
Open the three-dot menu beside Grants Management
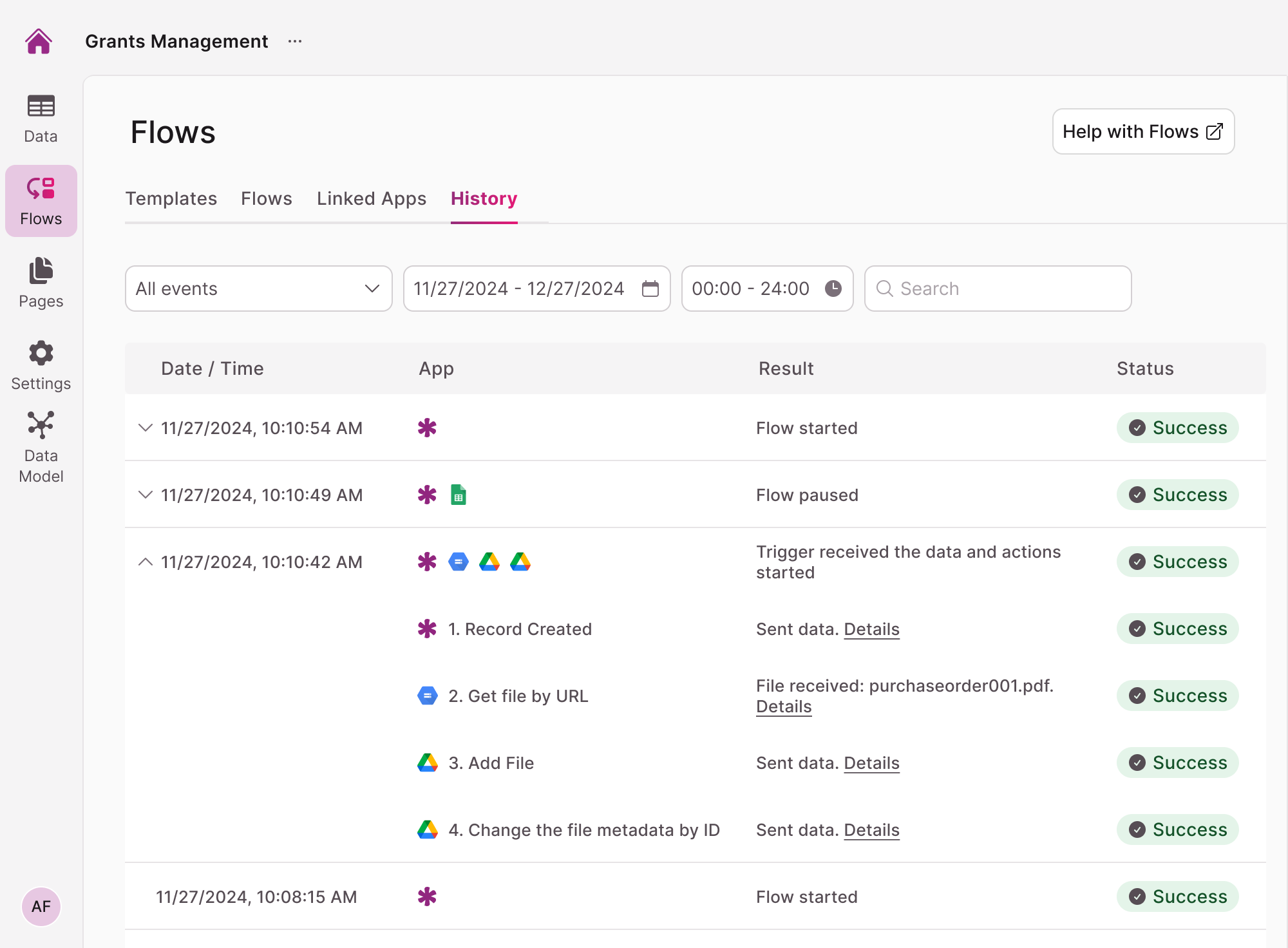click(x=295, y=41)
